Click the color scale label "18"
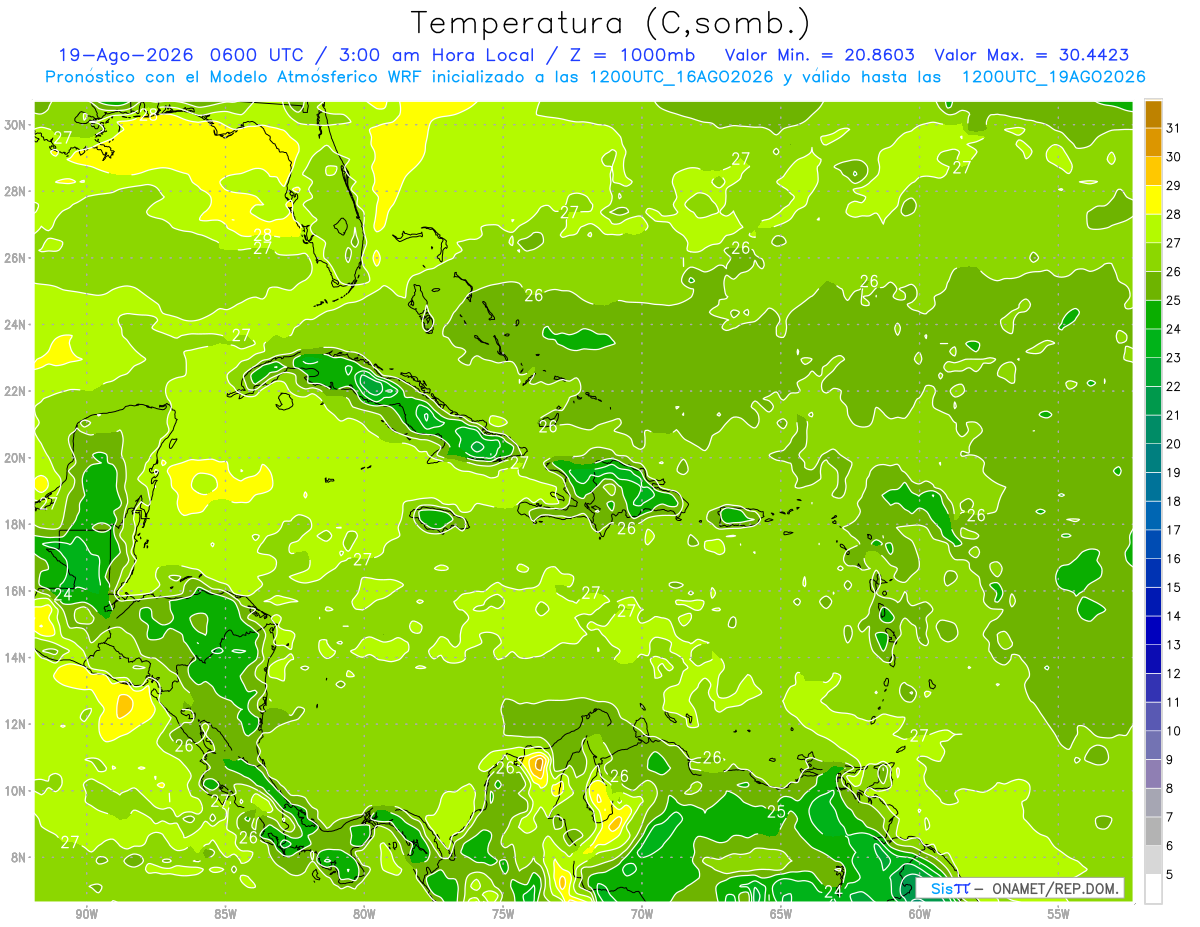The image size is (1200, 927). coord(1173,501)
